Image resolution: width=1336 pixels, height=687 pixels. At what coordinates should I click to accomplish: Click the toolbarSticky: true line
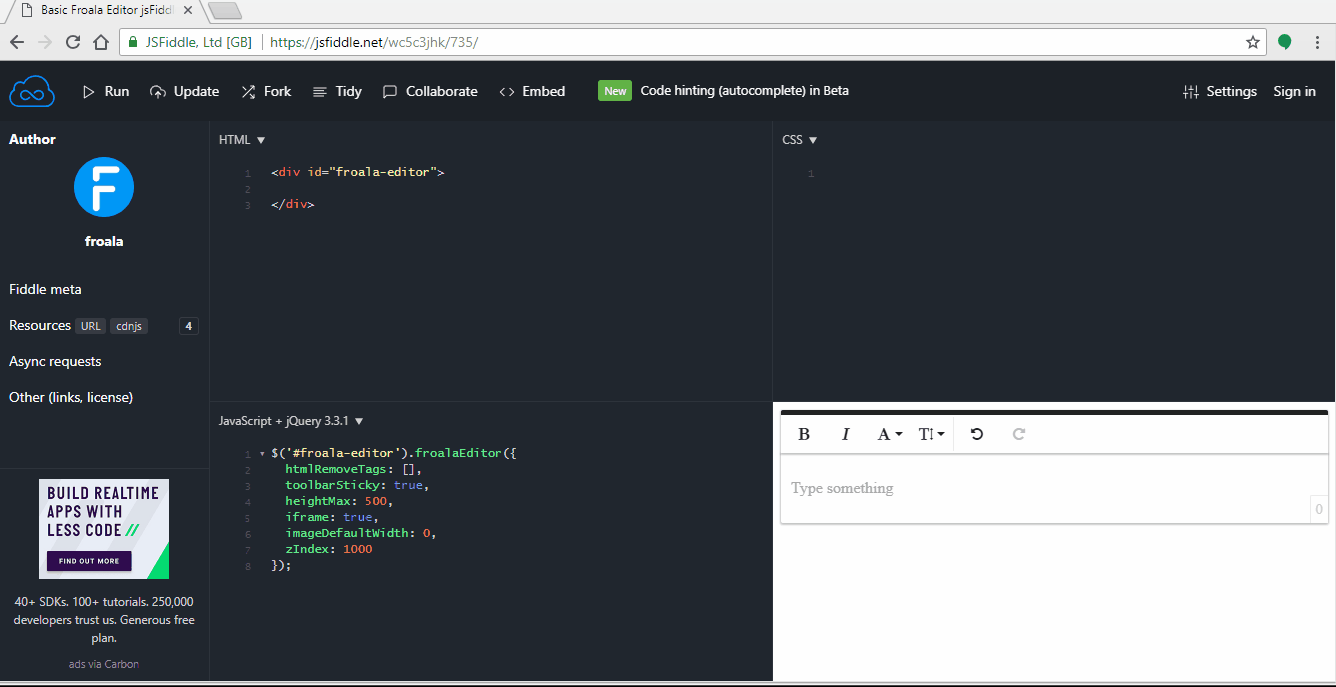point(357,485)
